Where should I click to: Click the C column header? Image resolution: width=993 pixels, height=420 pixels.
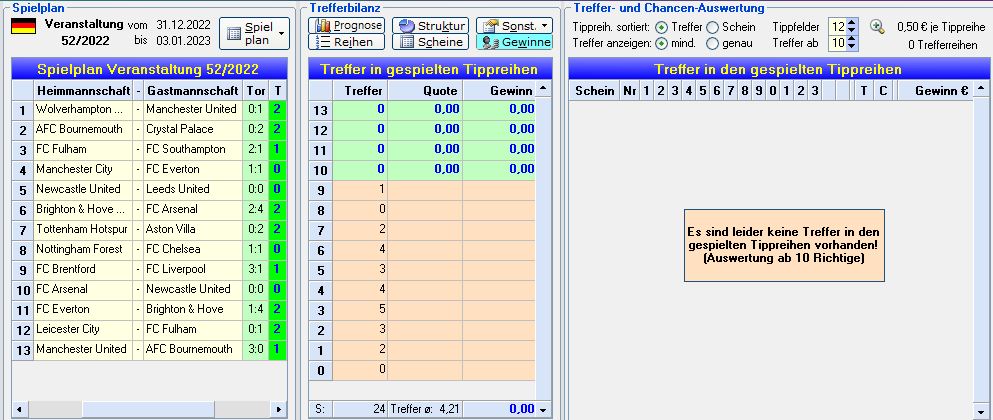pyautogui.click(x=883, y=91)
